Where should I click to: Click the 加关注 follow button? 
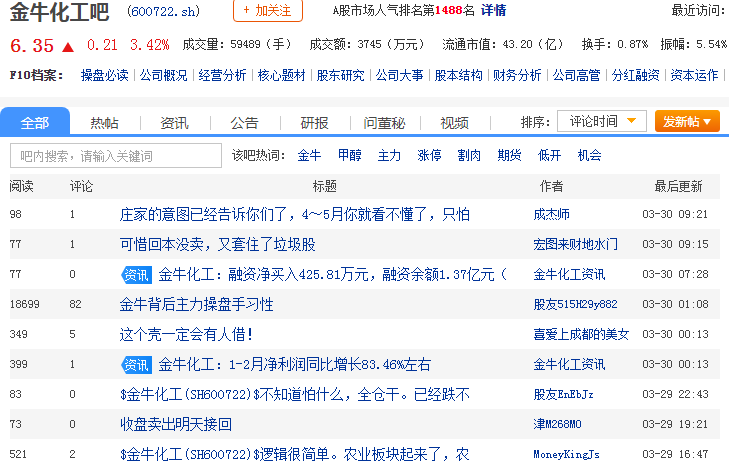tap(268, 10)
